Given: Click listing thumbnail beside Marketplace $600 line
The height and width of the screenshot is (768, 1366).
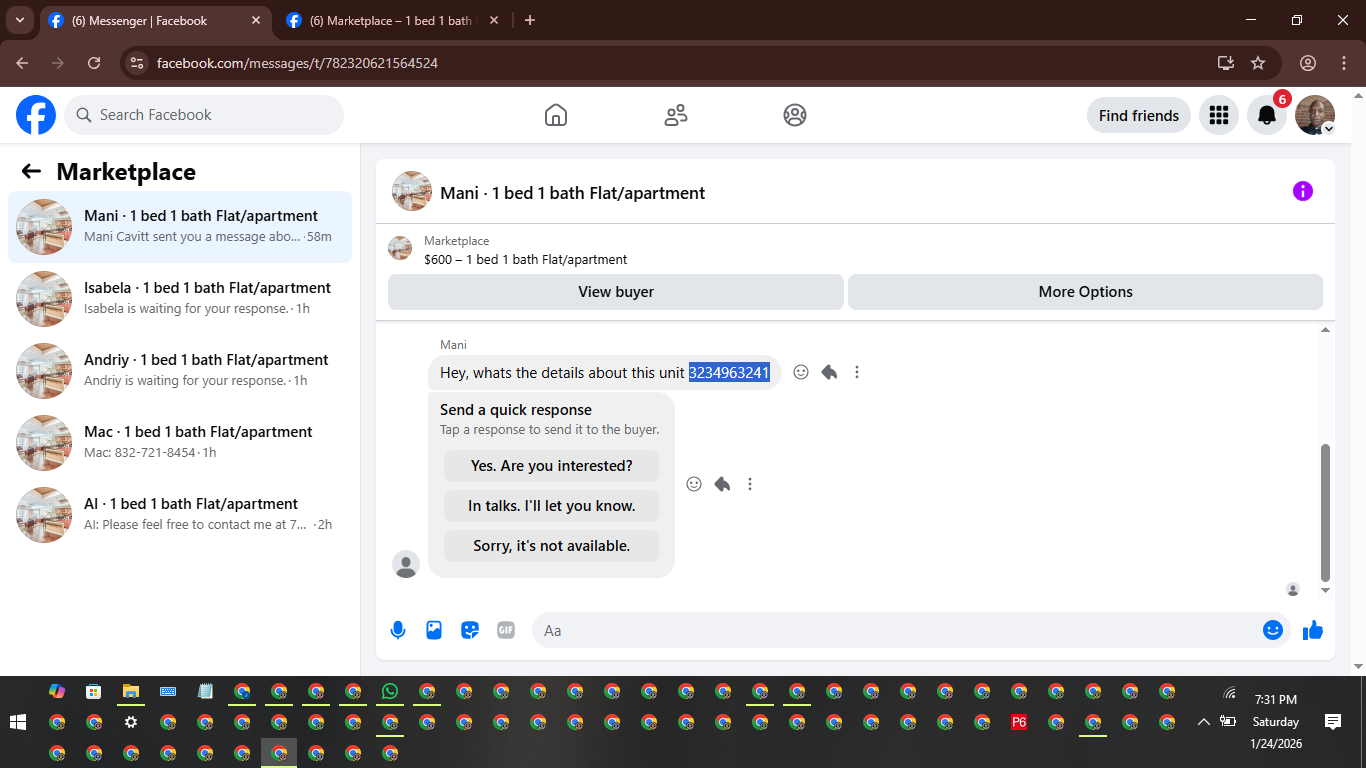Looking at the screenshot, I should [x=400, y=248].
